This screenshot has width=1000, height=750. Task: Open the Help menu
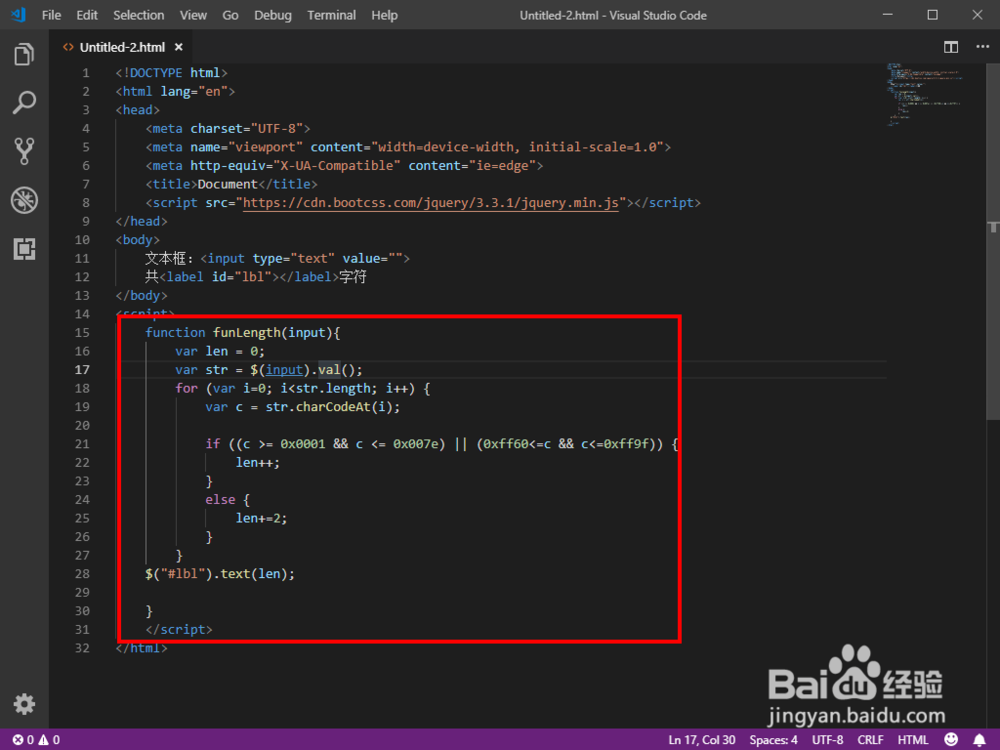384,15
